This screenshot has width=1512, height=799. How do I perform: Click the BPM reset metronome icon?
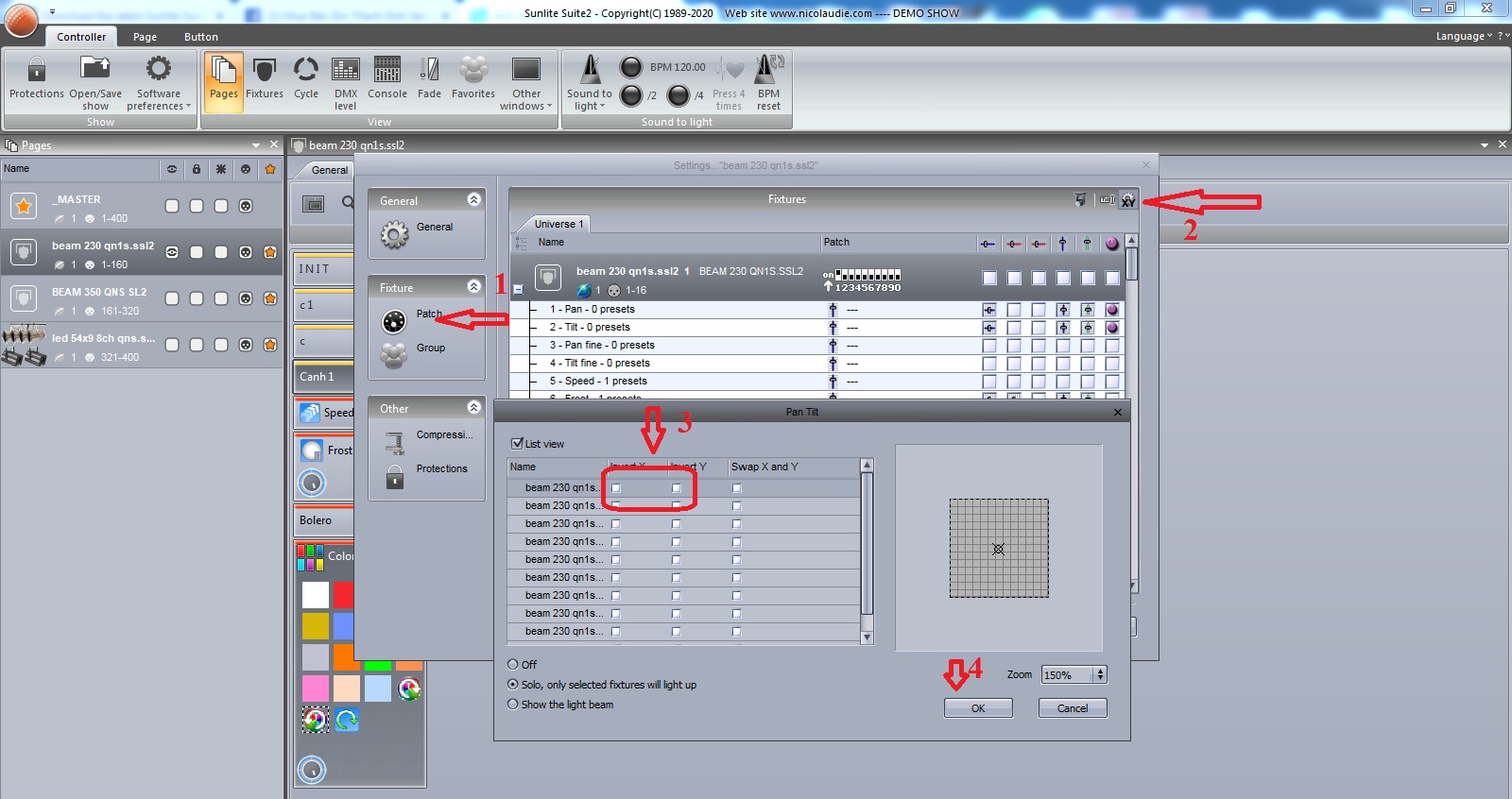click(770, 69)
